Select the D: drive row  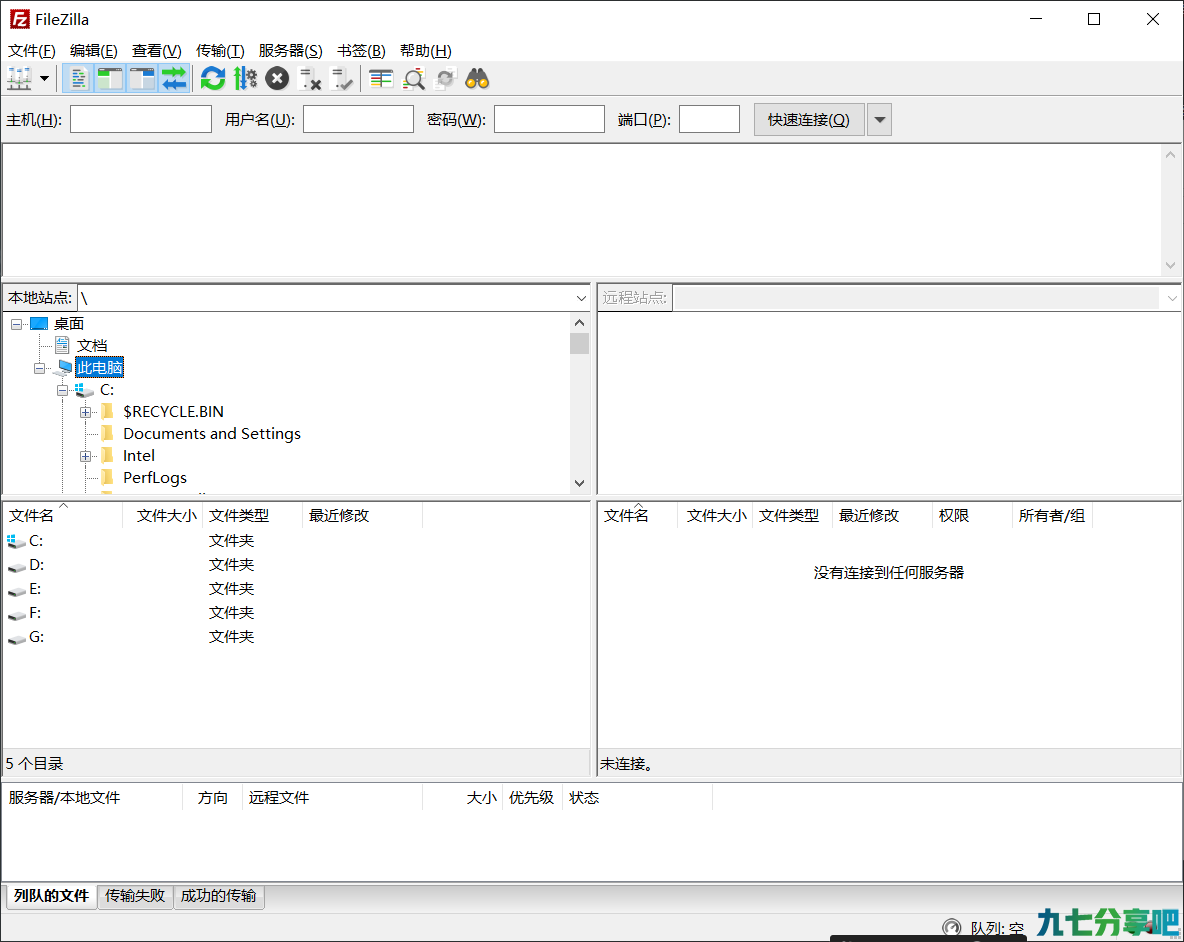[x=296, y=565]
